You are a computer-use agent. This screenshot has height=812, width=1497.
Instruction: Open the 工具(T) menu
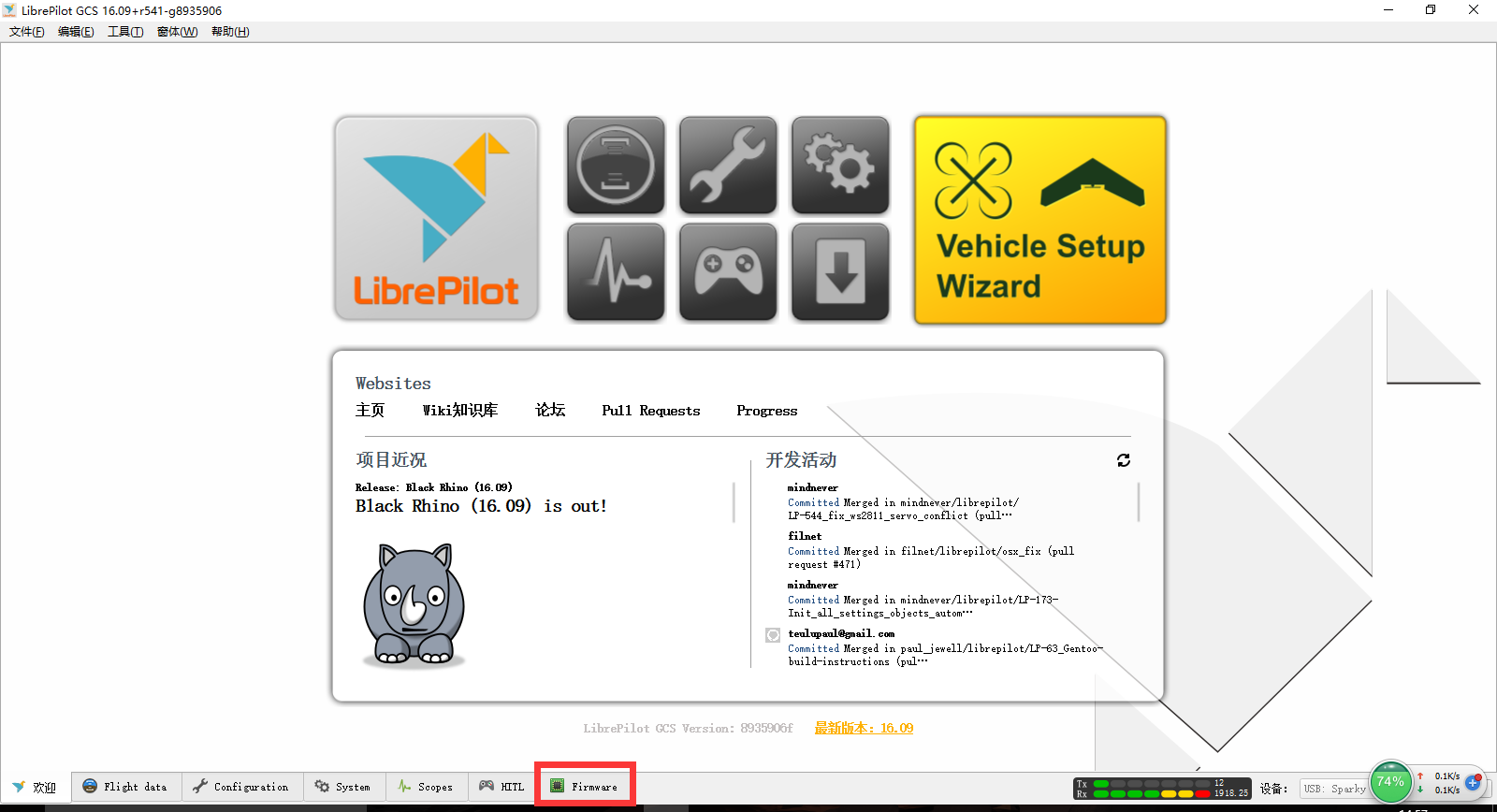click(125, 32)
